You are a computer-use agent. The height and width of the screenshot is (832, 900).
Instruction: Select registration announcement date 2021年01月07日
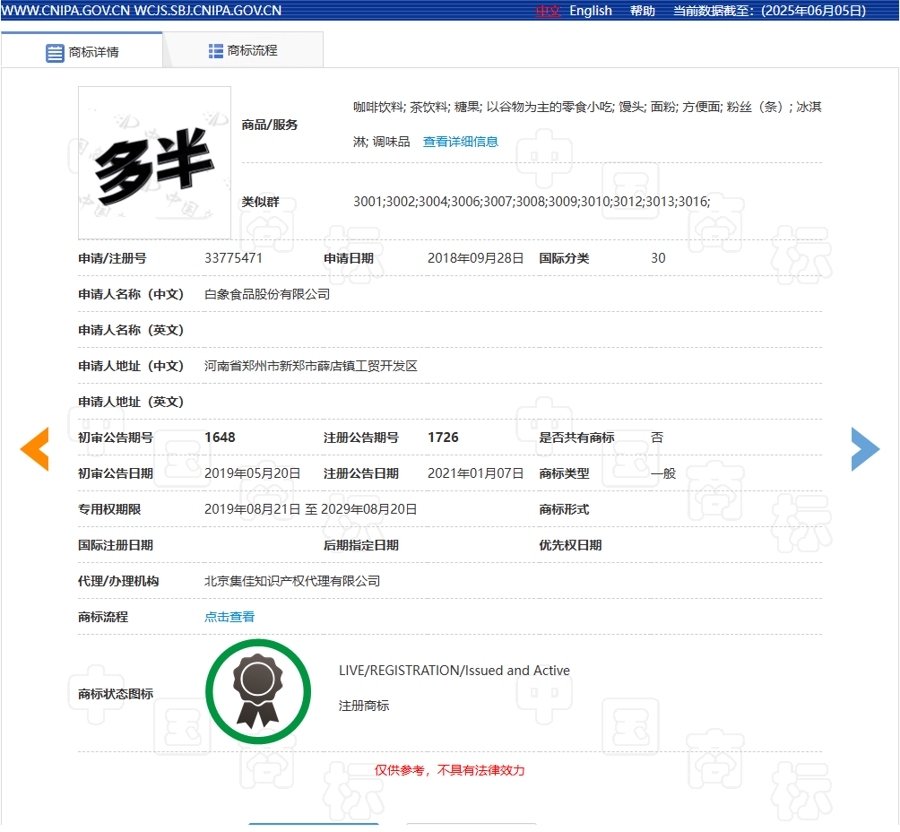point(475,473)
